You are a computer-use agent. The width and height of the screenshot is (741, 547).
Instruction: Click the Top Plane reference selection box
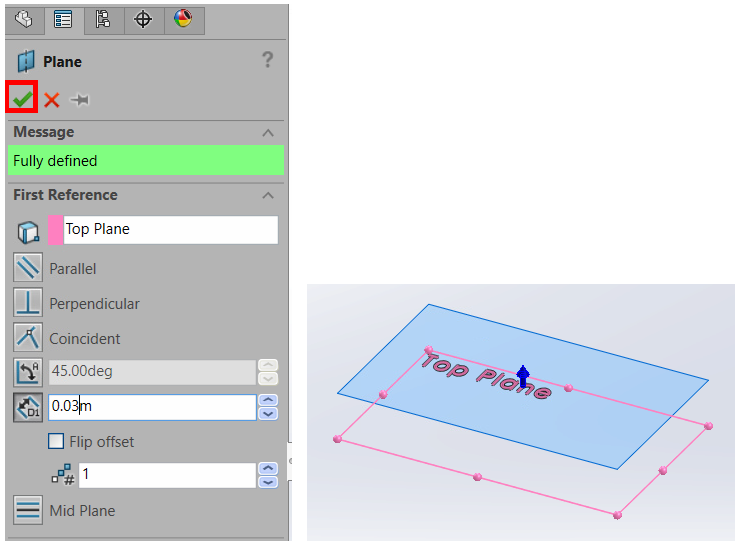pyautogui.click(x=170, y=229)
